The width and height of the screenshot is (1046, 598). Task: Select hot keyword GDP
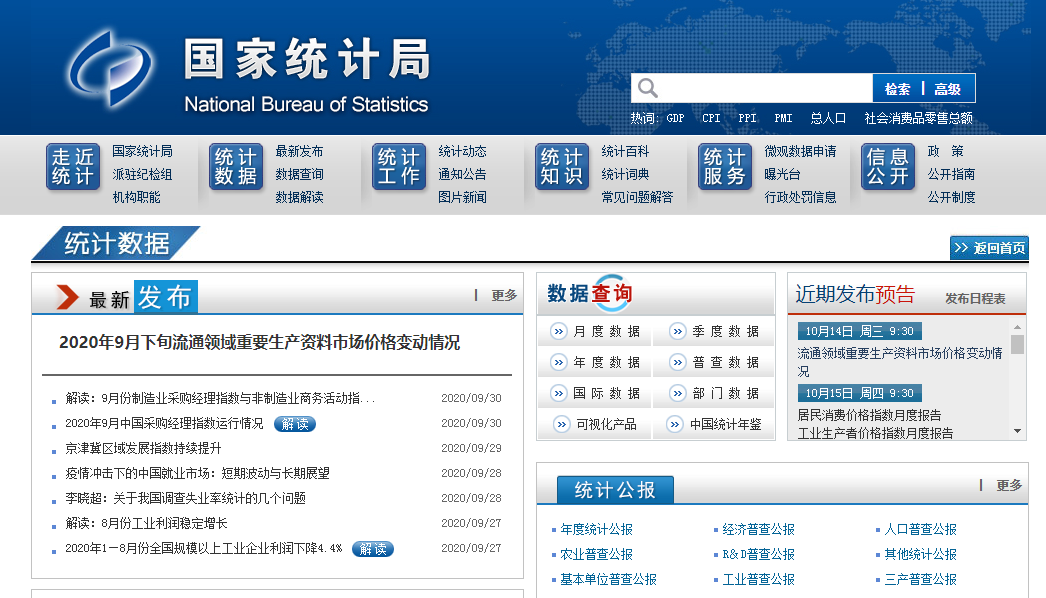(x=675, y=118)
